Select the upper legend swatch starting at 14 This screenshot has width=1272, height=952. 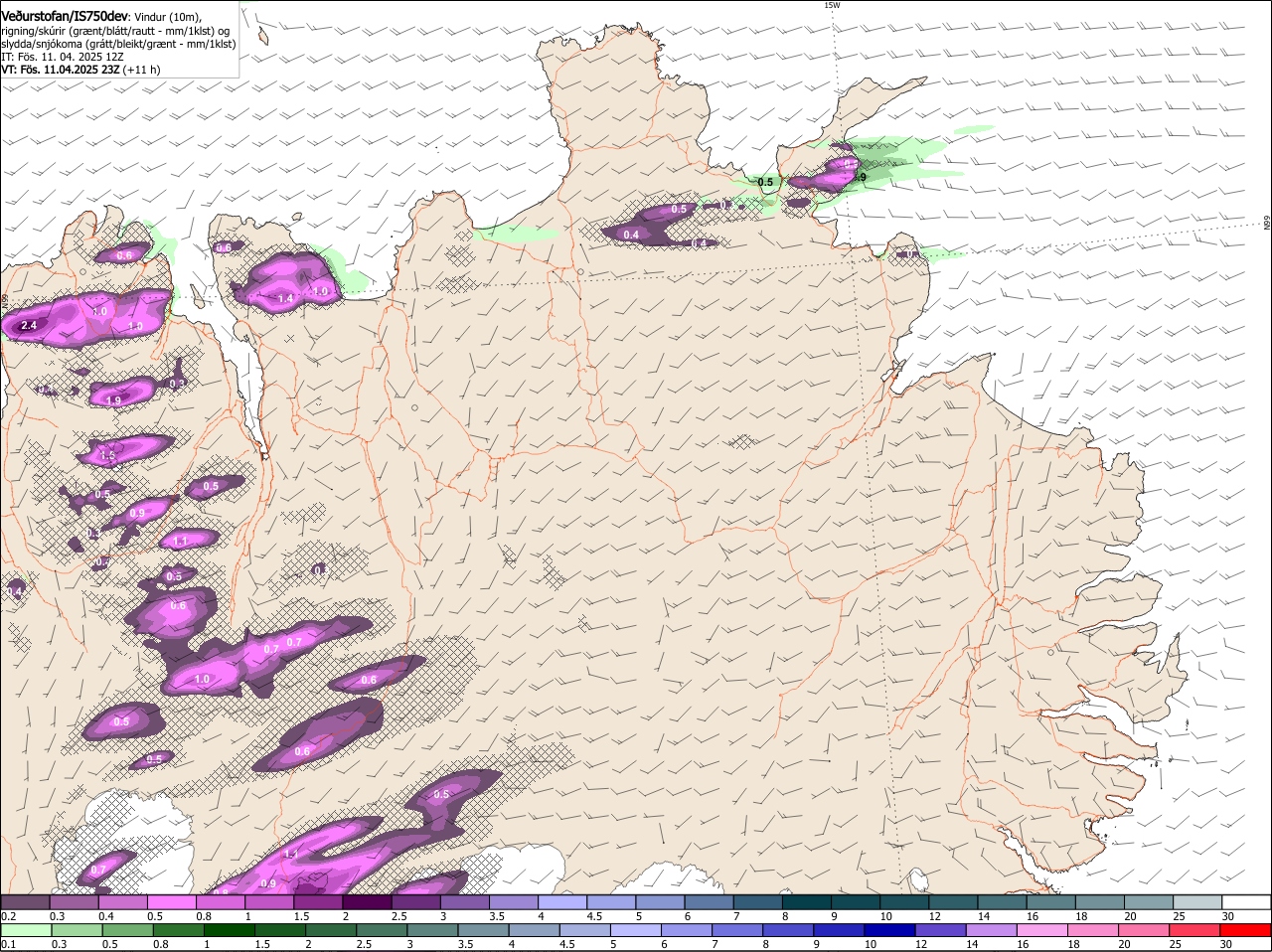[1001, 902]
